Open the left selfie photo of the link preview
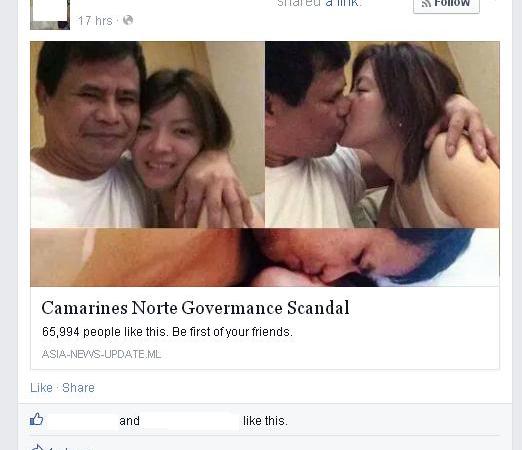Image resolution: width=522 pixels, height=450 pixels. (x=147, y=134)
